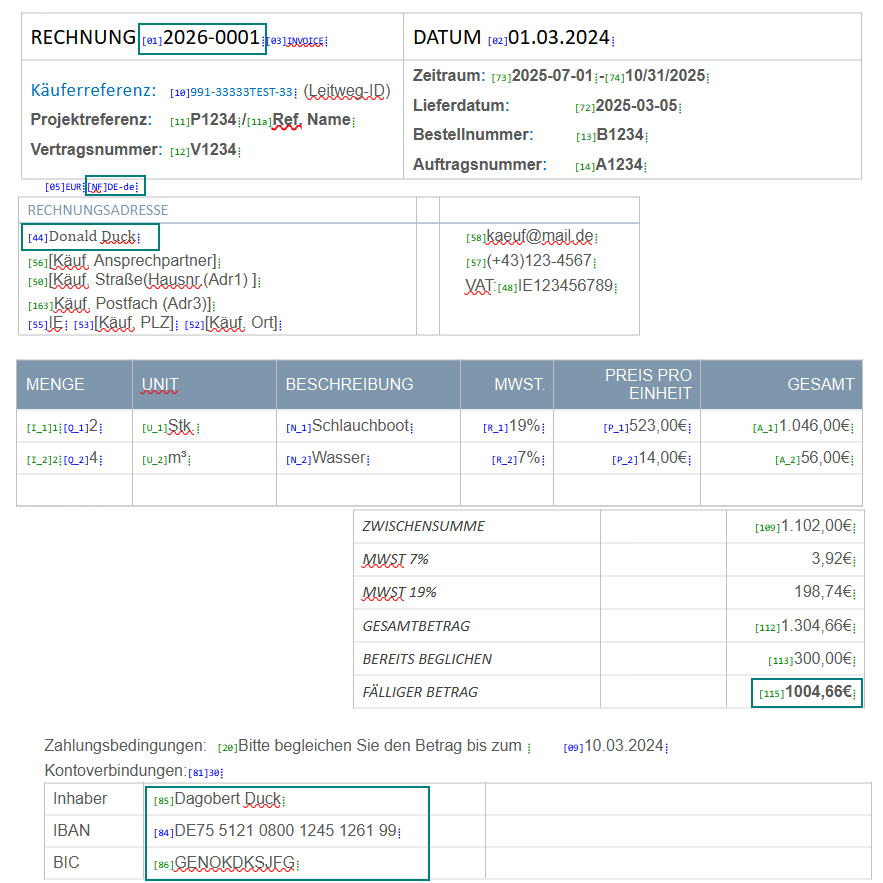Select the invoice date 01.03.2024

pyautogui.click(x=558, y=38)
